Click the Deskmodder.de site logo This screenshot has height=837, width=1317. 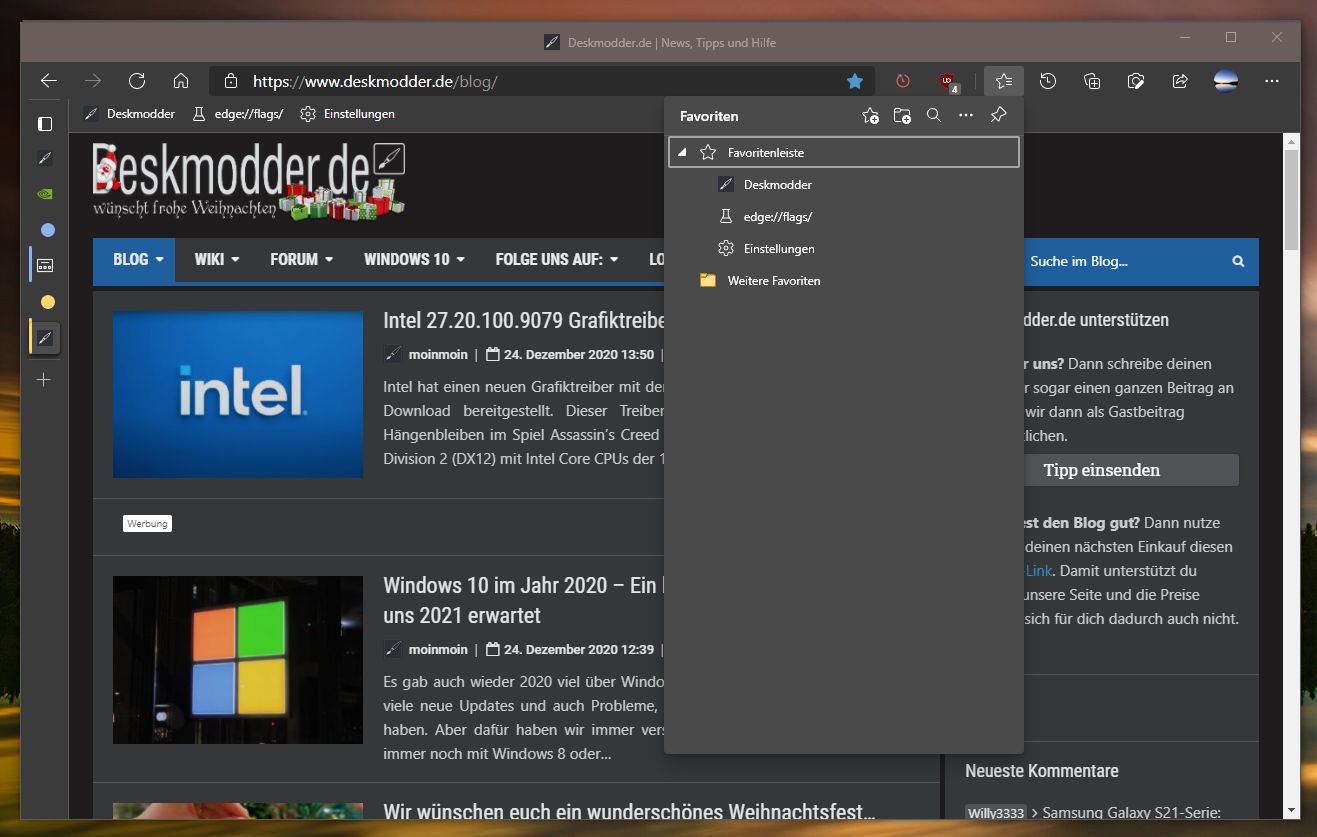(x=249, y=180)
